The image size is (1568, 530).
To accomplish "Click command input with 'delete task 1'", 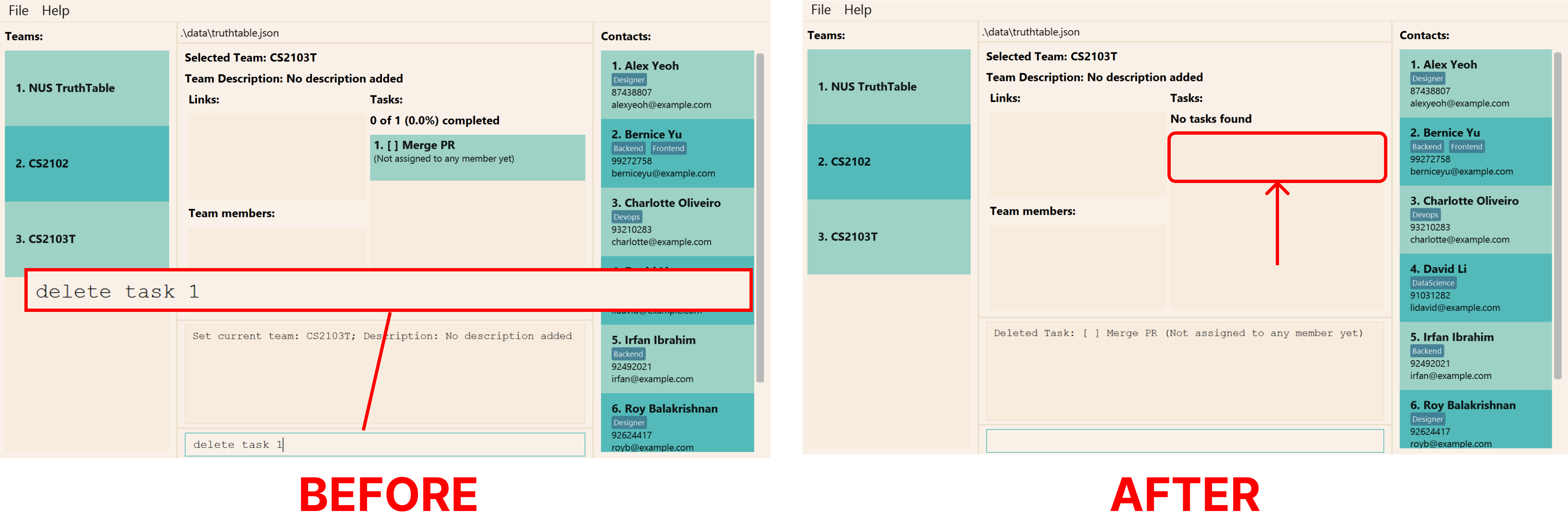I will [385, 445].
